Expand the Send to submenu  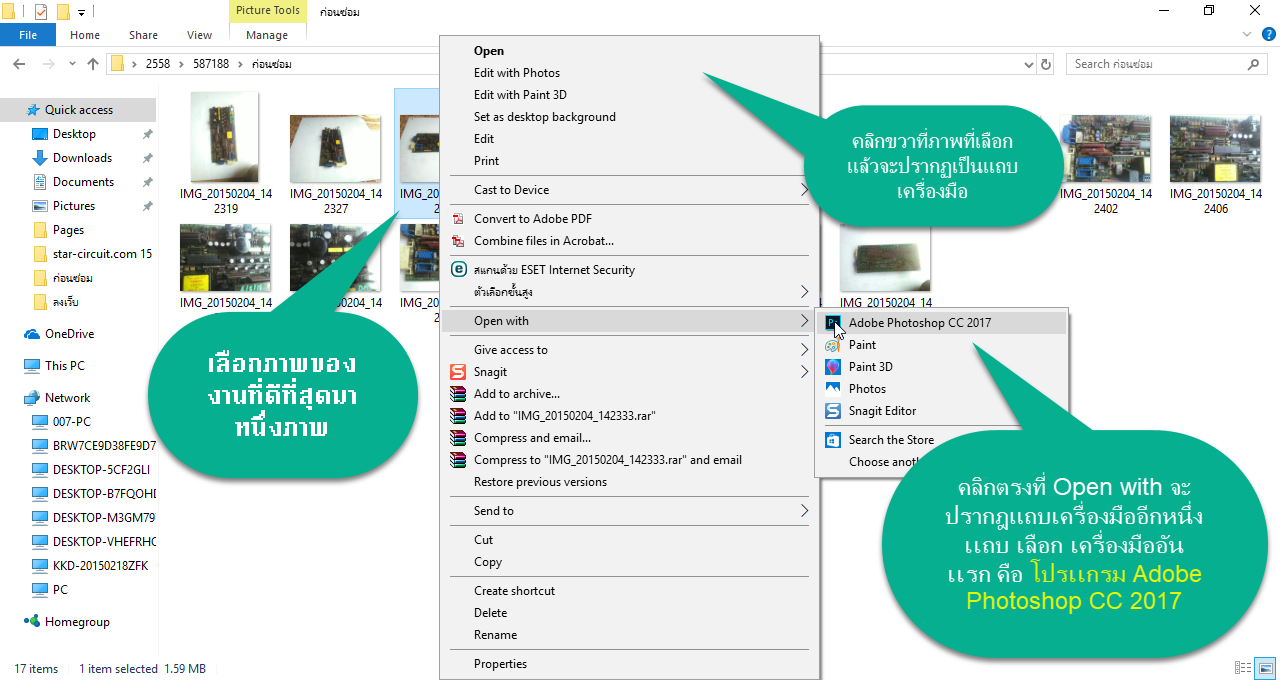click(804, 511)
